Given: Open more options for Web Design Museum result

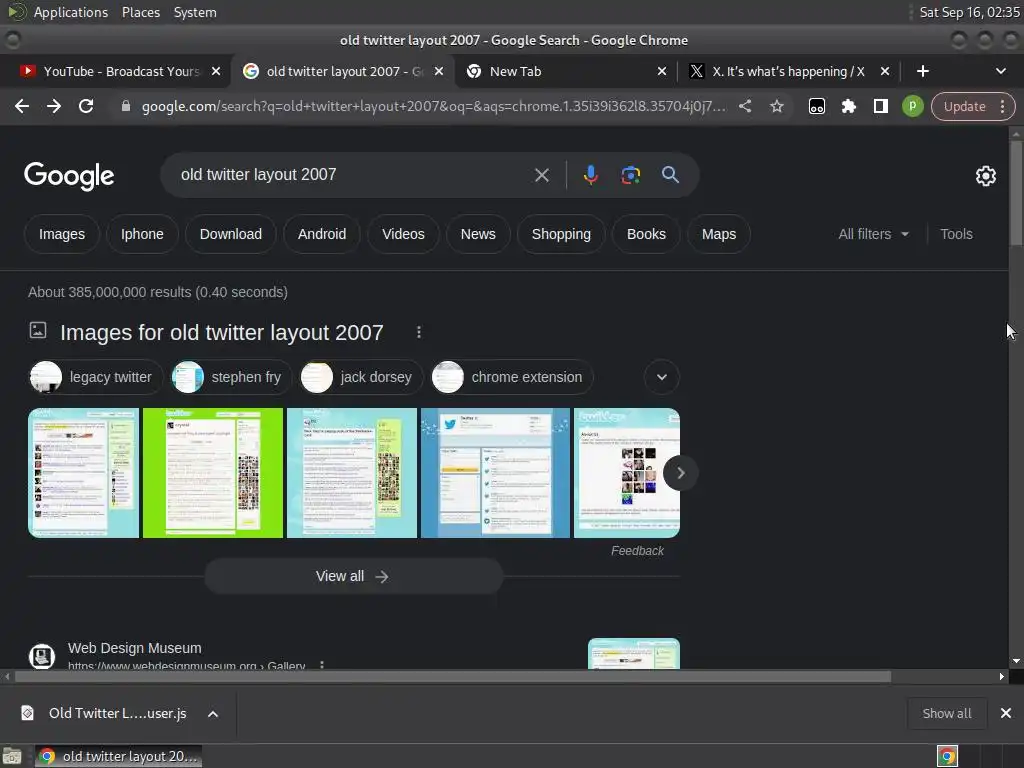Looking at the screenshot, I should 321,665.
